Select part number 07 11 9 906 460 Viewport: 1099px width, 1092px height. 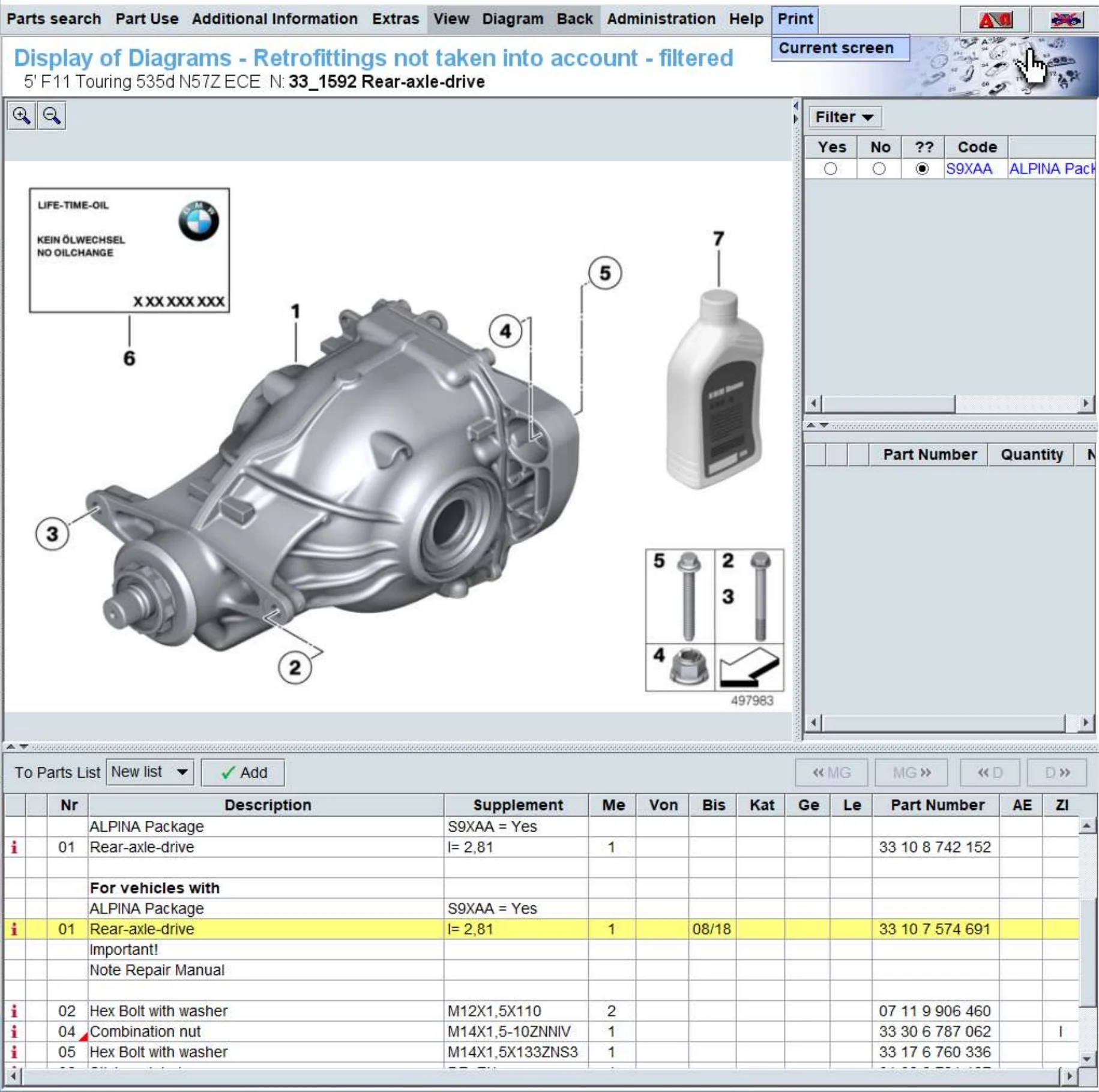pyautogui.click(x=935, y=1011)
